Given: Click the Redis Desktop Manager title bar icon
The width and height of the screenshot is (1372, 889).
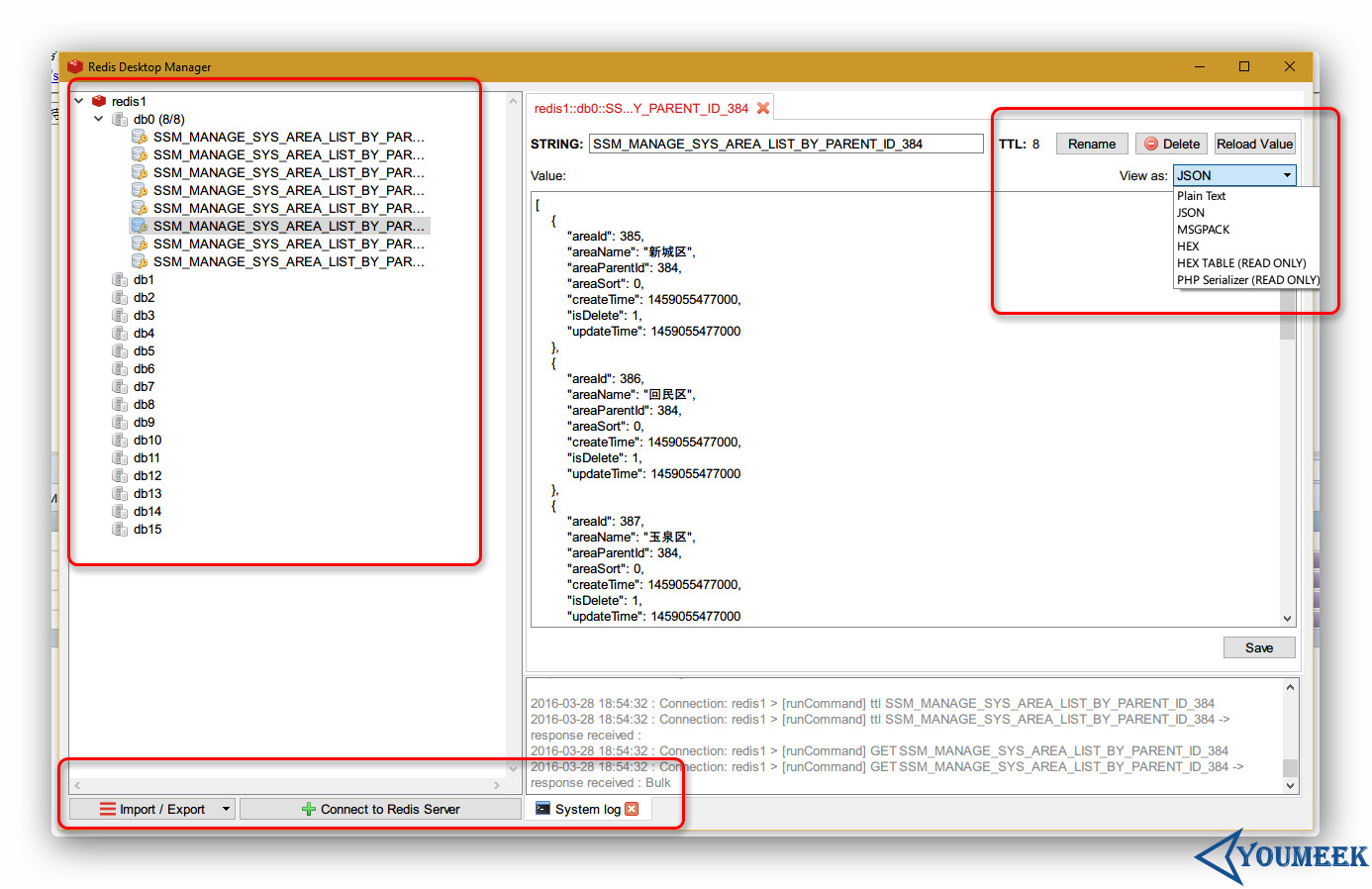Looking at the screenshot, I should [x=74, y=66].
